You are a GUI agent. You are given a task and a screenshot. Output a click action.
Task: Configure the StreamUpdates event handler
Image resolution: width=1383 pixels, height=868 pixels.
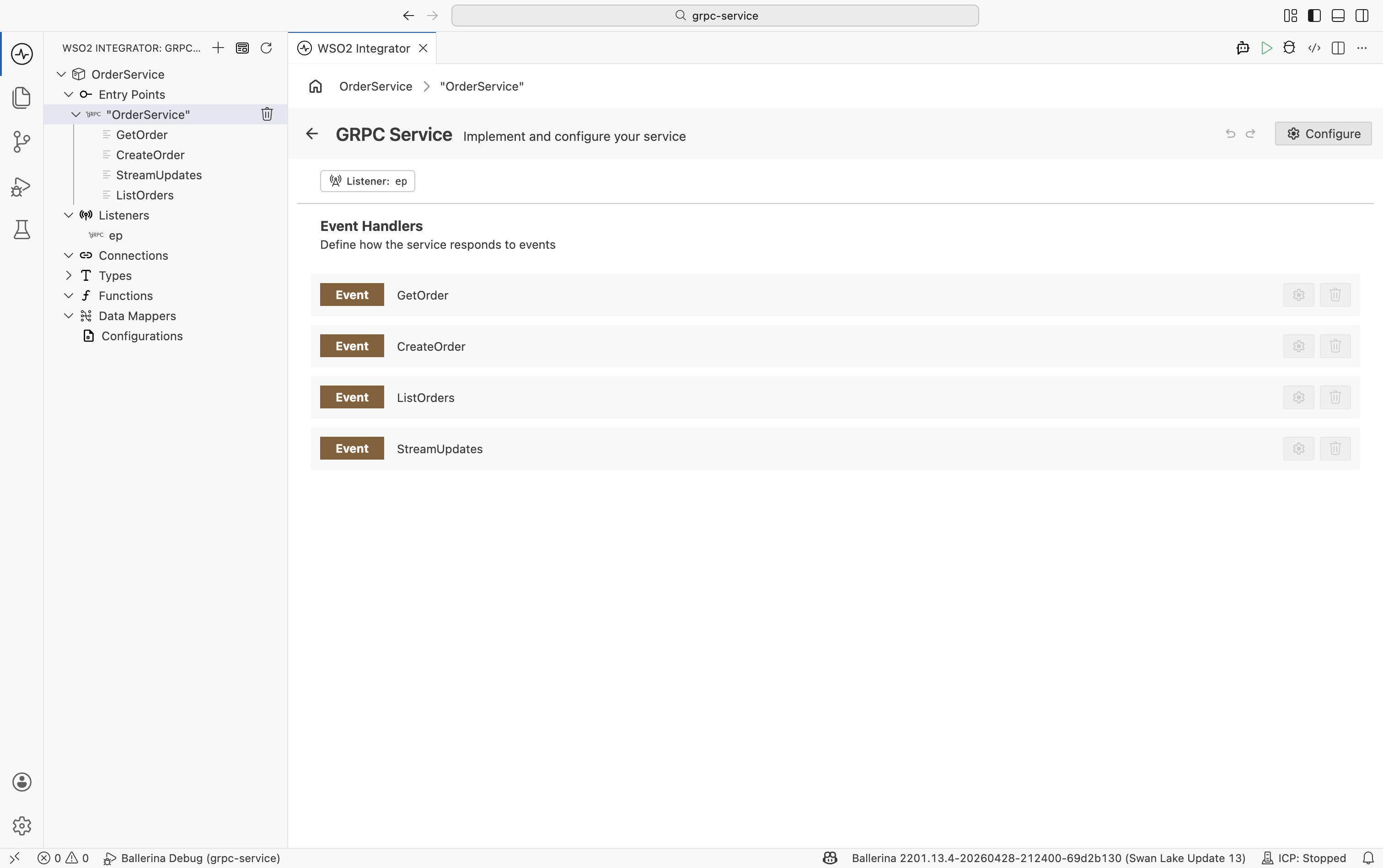[1298, 448]
